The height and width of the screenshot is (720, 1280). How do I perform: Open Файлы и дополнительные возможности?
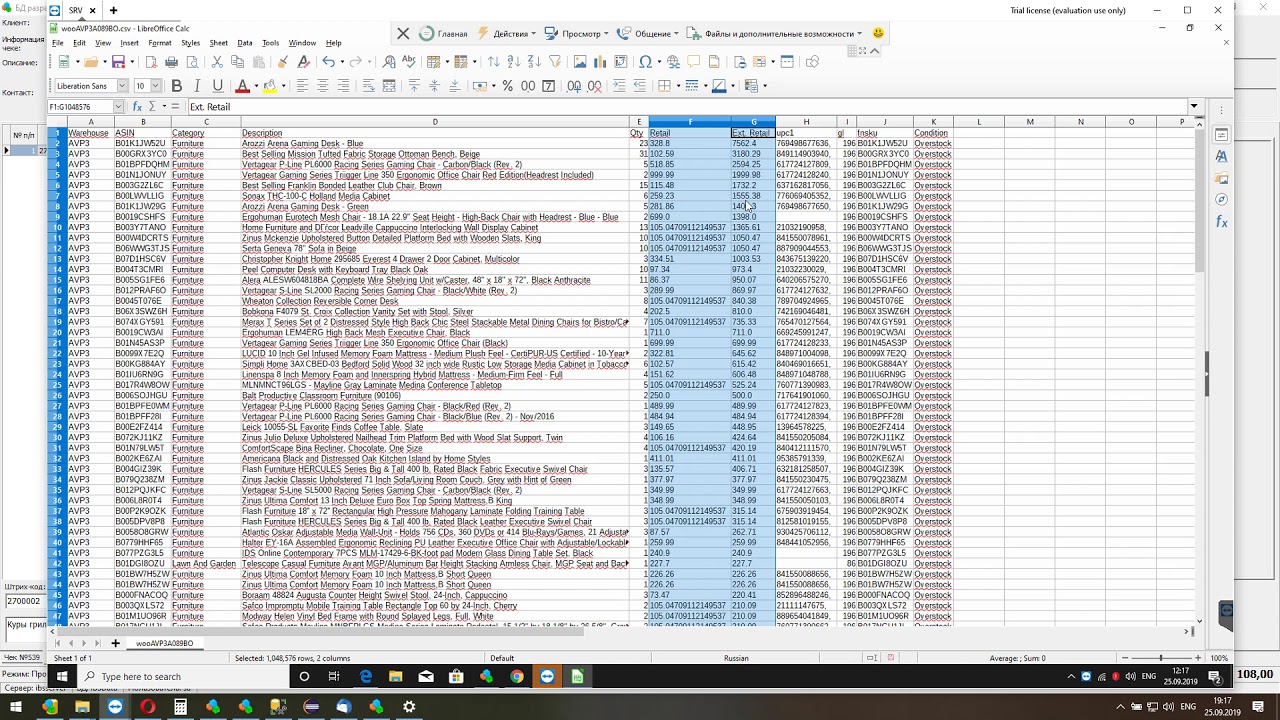pyautogui.click(x=775, y=33)
